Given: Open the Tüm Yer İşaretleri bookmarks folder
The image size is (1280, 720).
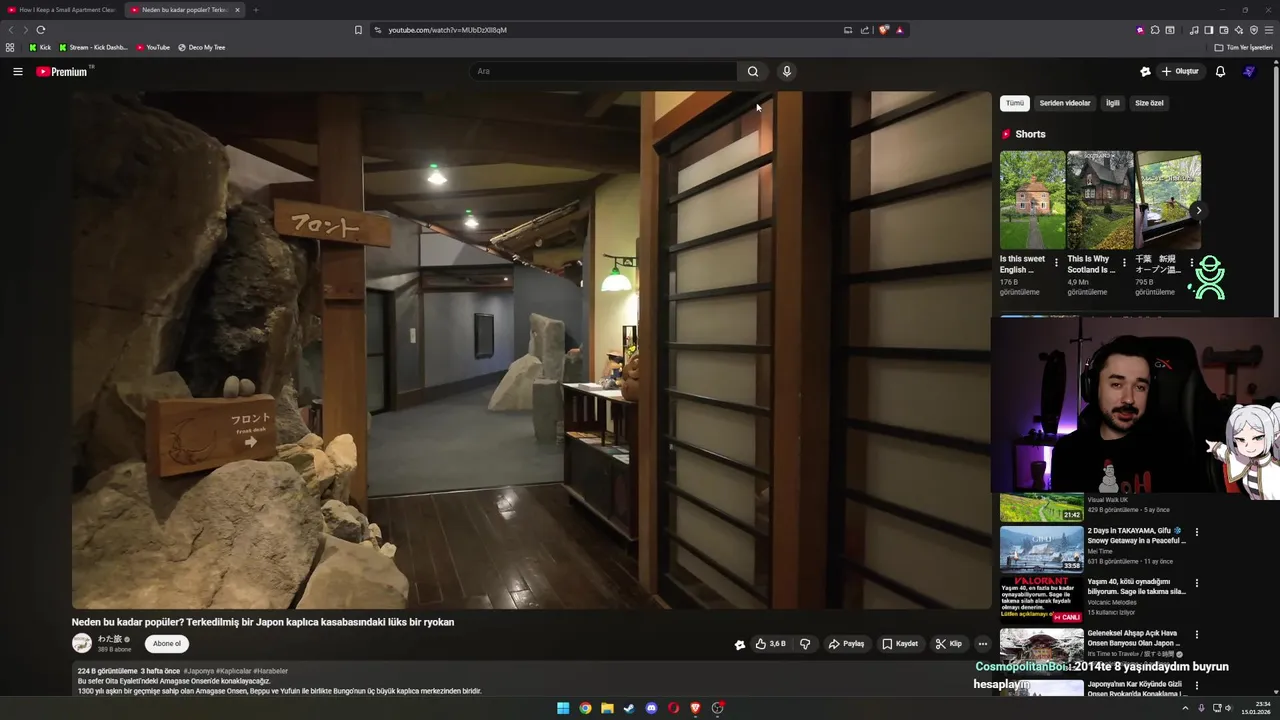Looking at the screenshot, I should tap(1244, 47).
